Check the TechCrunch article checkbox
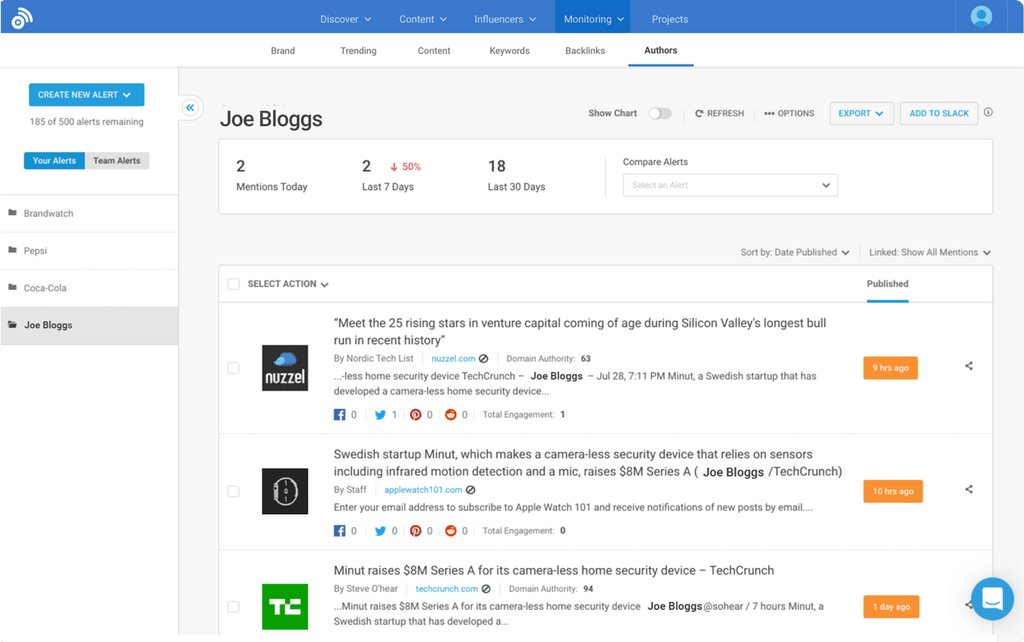1024x642 pixels. coord(233,607)
